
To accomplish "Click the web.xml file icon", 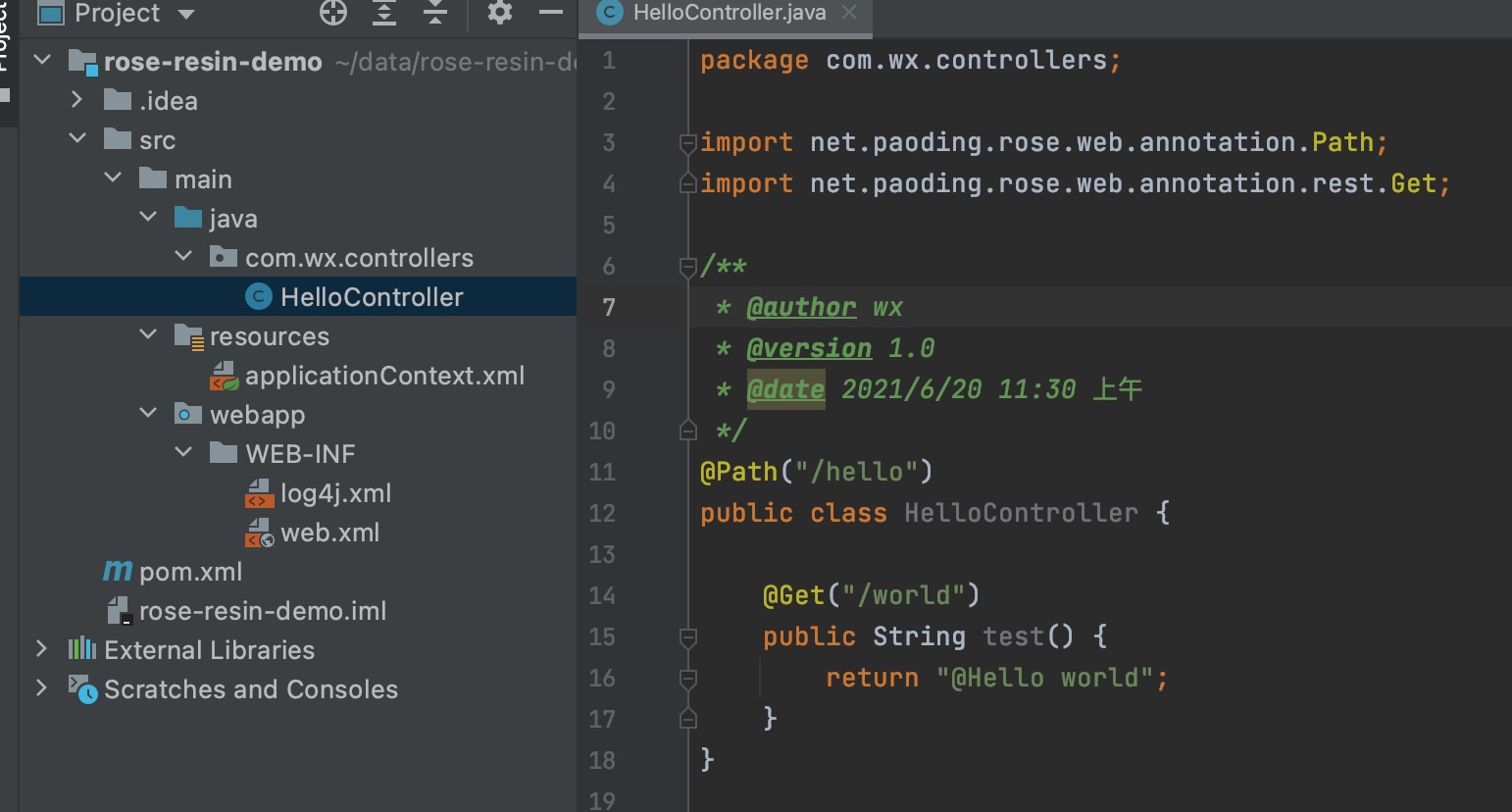I will pos(259,533).
